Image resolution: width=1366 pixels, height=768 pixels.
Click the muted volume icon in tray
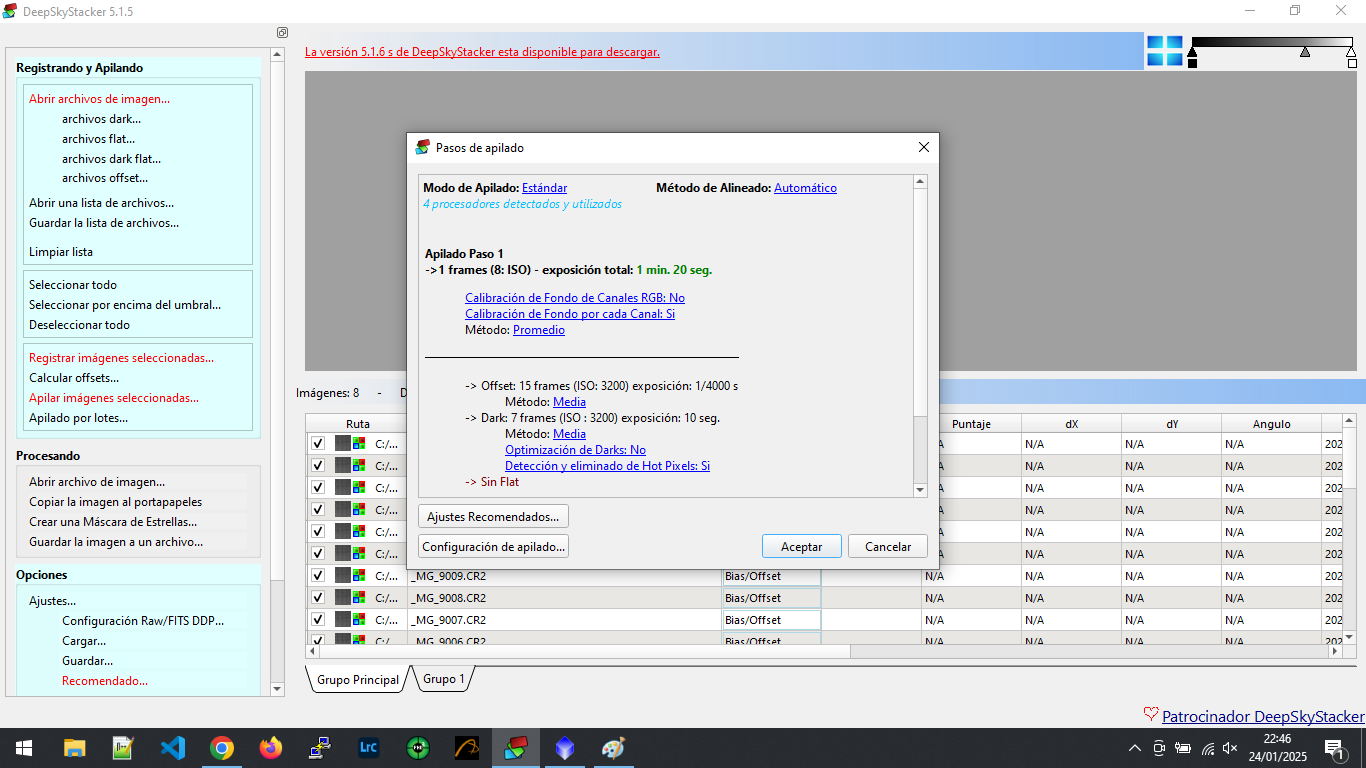(x=1231, y=748)
